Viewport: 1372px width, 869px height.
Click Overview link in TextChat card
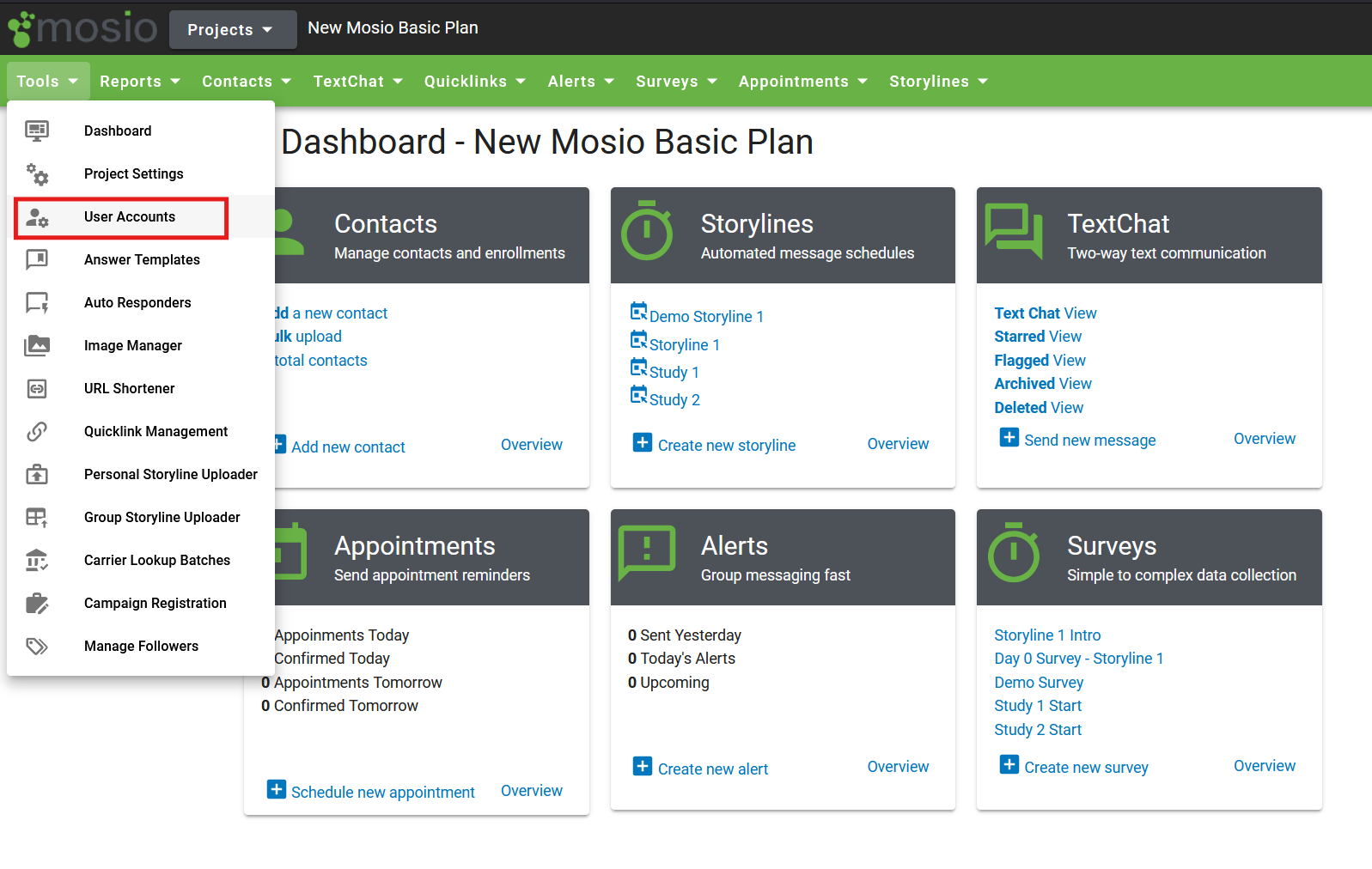point(1265,439)
